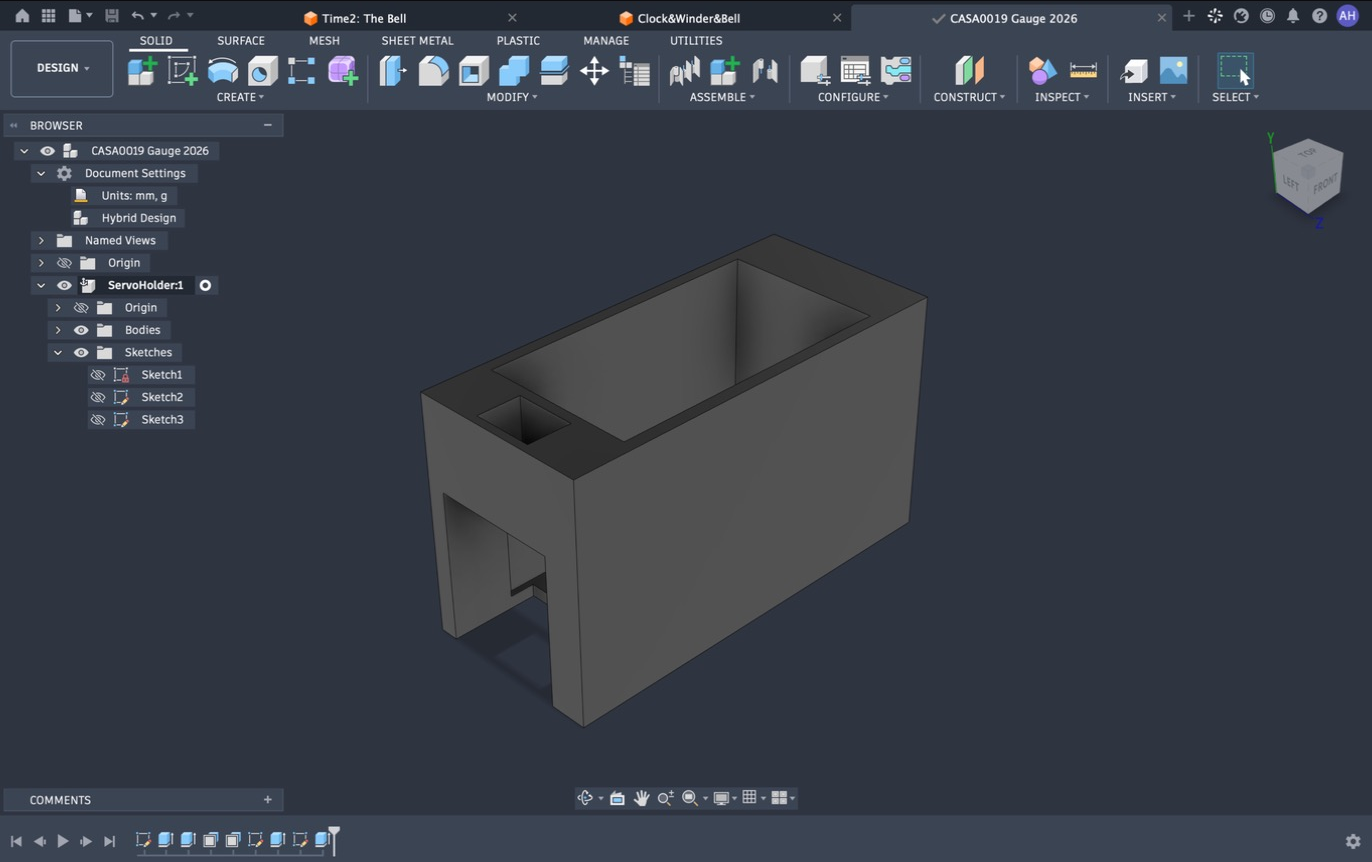Go to the Clock&Winder&Bell document tab
Screen dimensions: 1372x862
click(688, 18)
